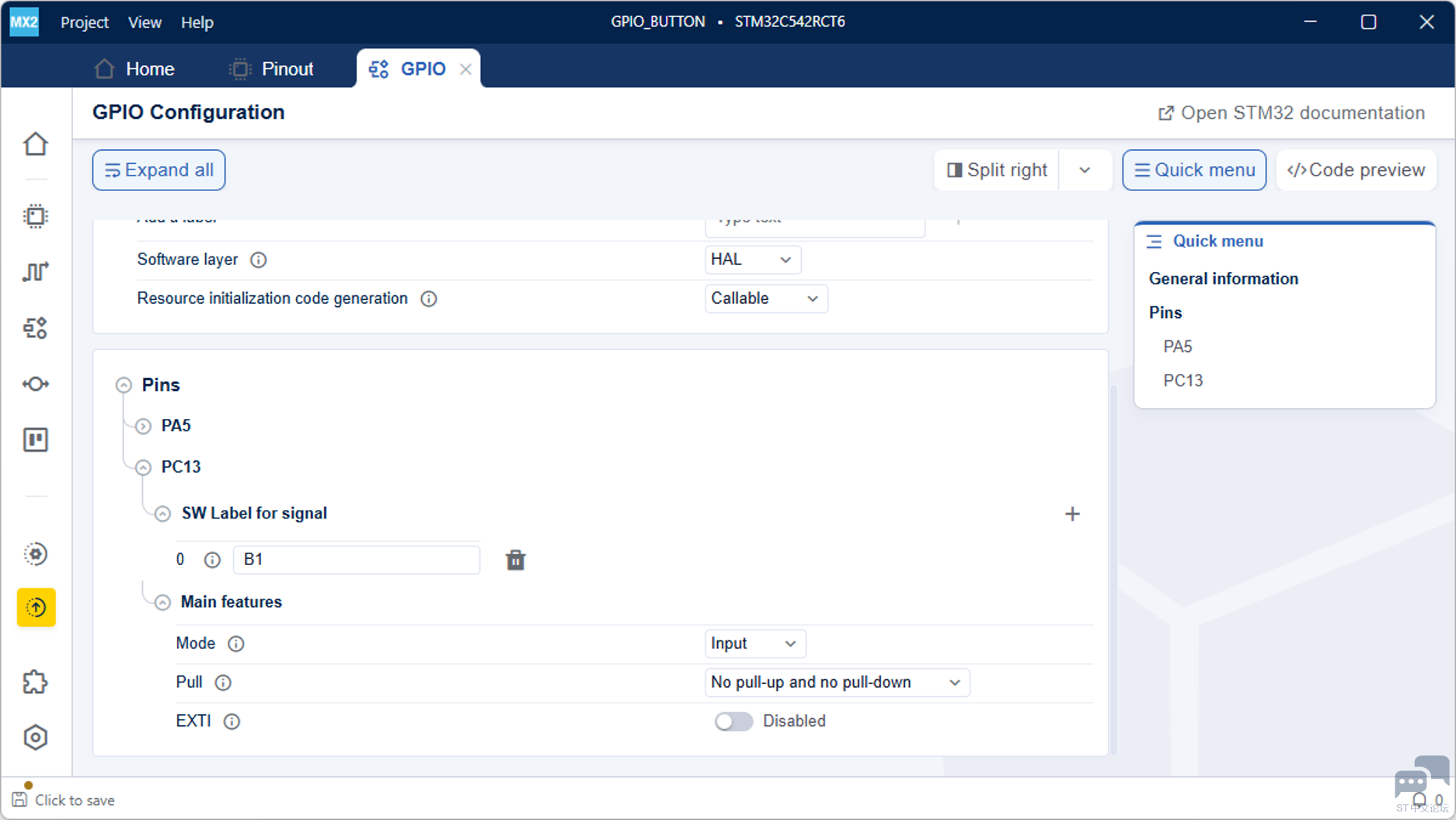This screenshot has height=820, width=1456.
Task: Add a new SW label with plus icon
Action: [1072, 514]
